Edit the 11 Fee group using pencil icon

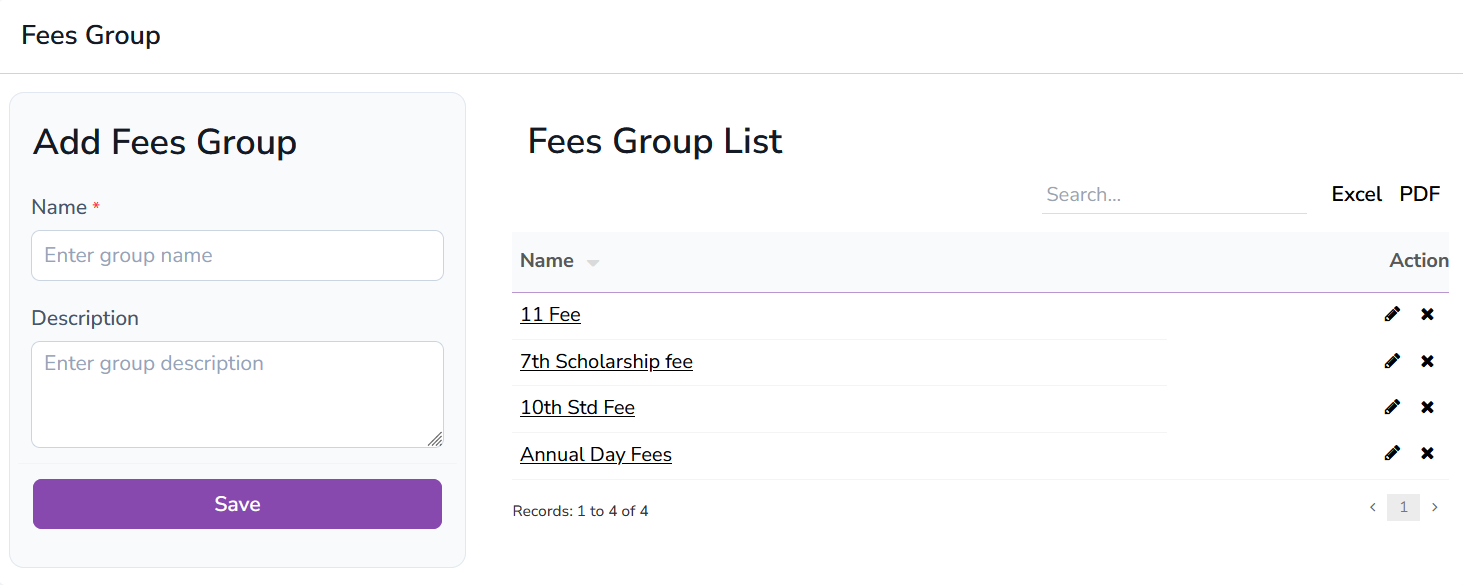click(1392, 314)
